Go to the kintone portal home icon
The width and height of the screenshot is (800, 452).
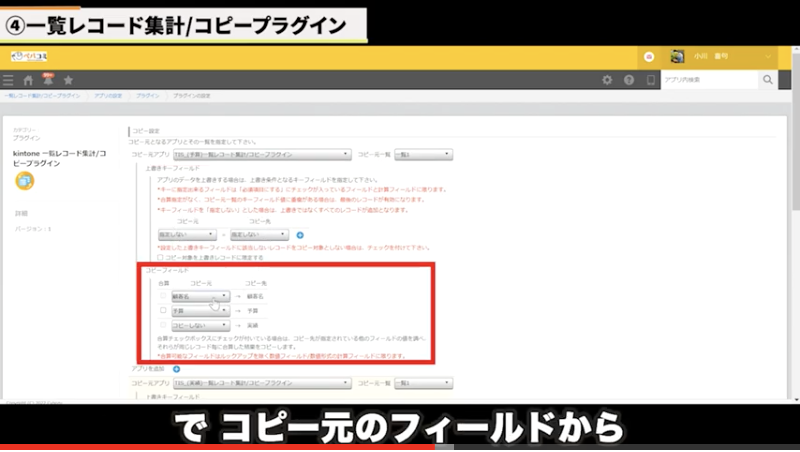point(29,80)
